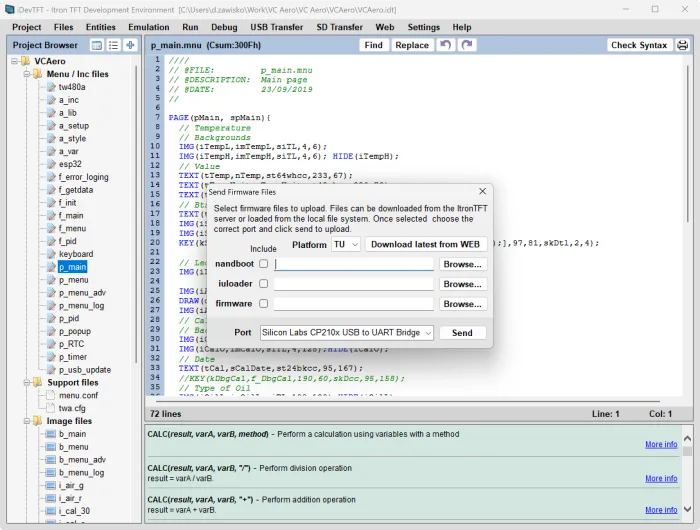The height and width of the screenshot is (530, 700).
Task: Open the Files menu
Action: coord(63,27)
